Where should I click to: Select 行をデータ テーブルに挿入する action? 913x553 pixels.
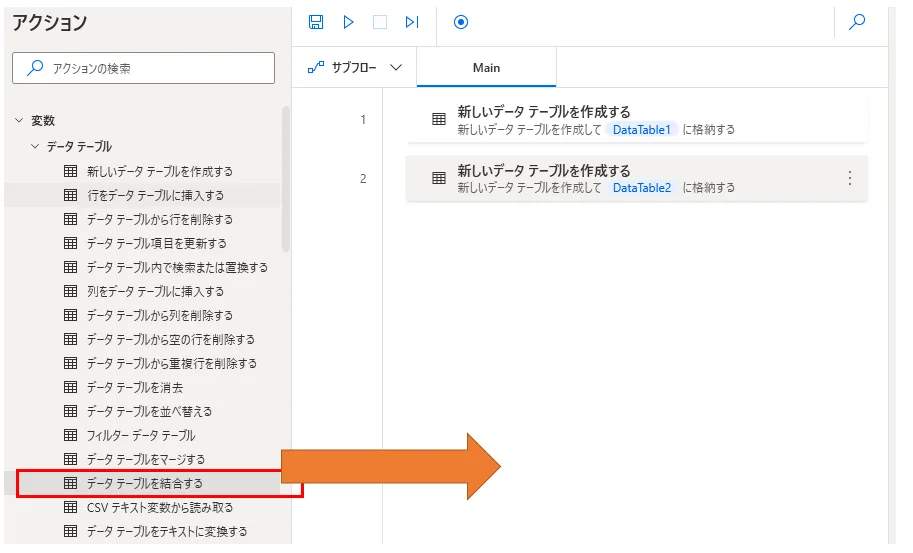coord(155,195)
